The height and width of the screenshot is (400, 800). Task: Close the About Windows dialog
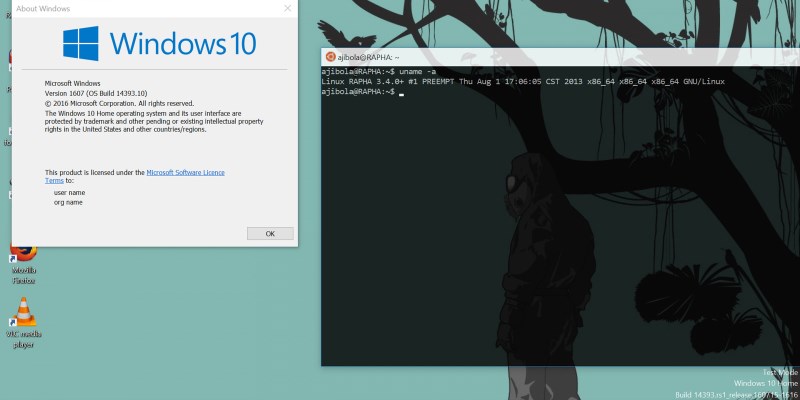pyautogui.click(x=287, y=9)
